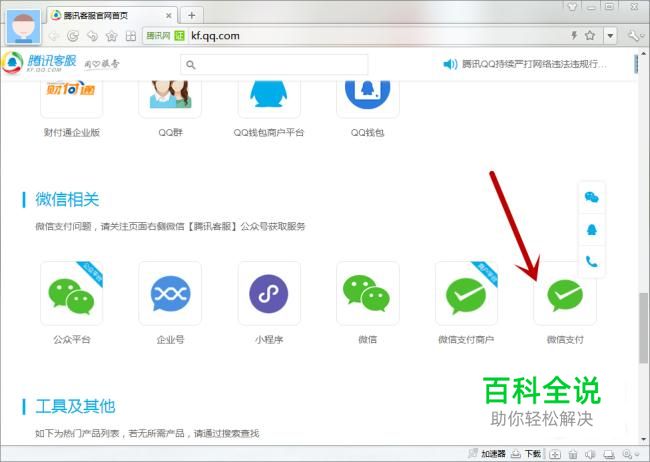Bookmark page with address bar star

590,36
